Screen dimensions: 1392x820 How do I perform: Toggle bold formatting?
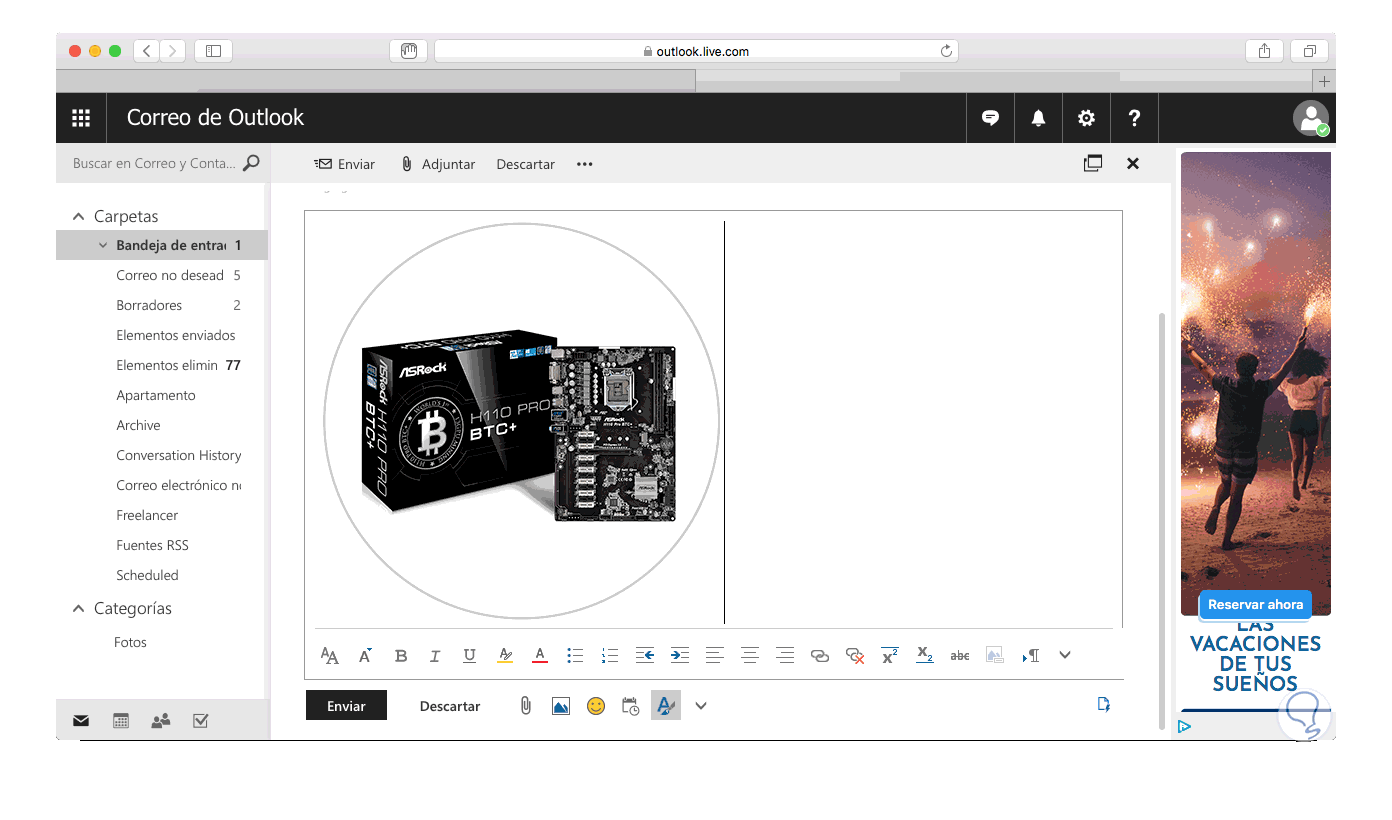coord(401,656)
